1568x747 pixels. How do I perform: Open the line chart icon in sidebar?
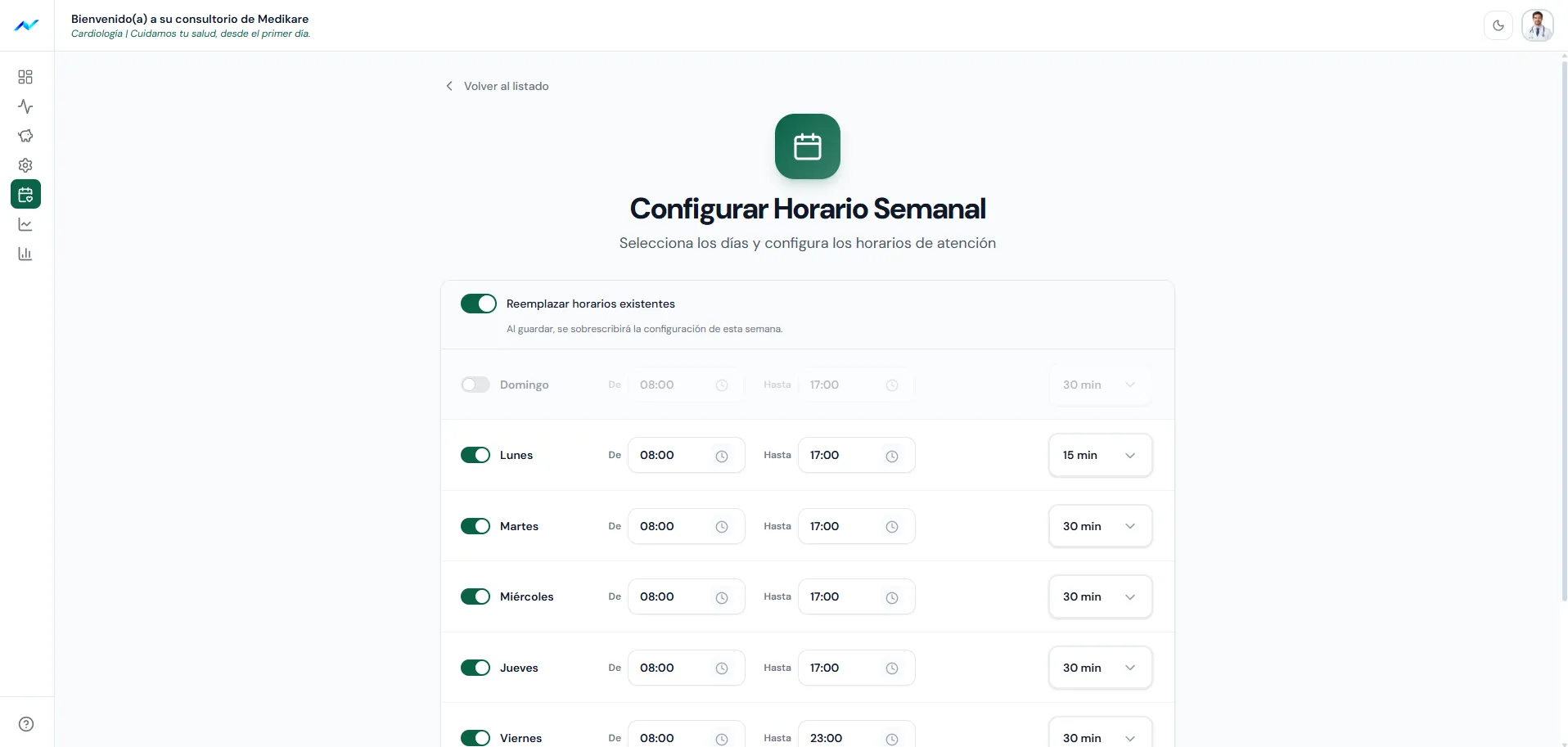[x=25, y=224]
